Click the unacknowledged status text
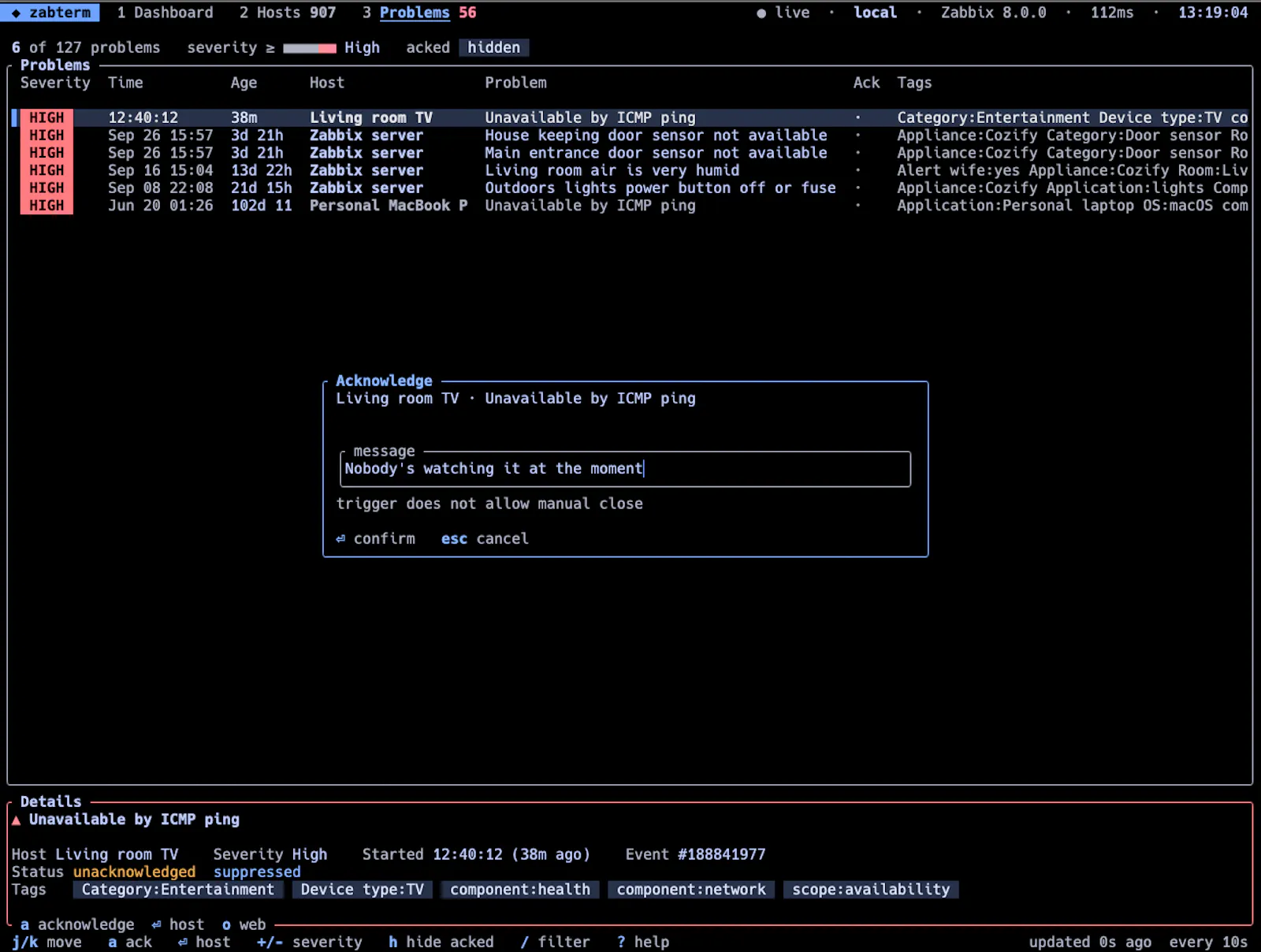Viewport: 1261px width, 952px height. pyautogui.click(x=134, y=872)
